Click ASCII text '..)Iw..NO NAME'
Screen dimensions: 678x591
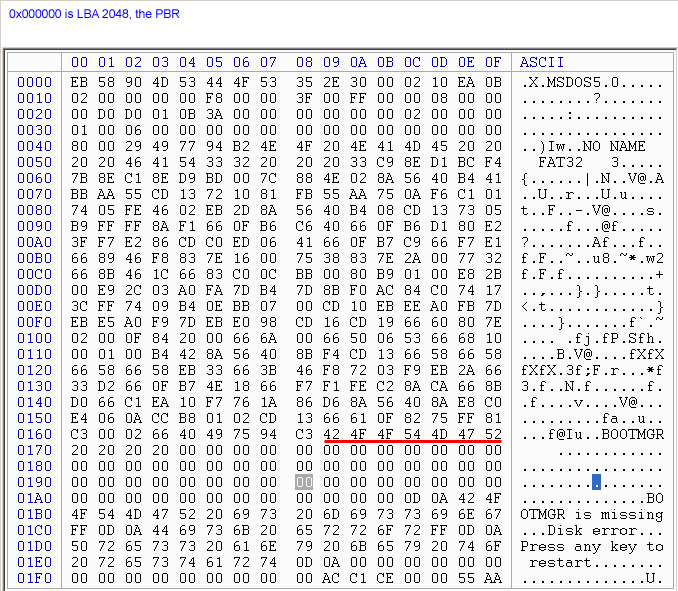(x=583, y=146)
